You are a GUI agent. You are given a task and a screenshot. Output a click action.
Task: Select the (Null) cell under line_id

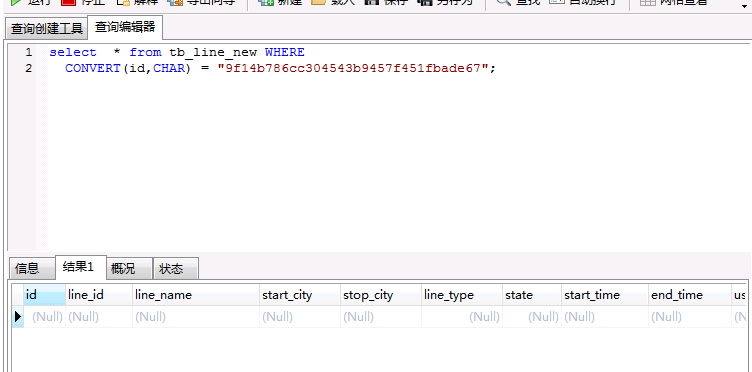[x=99, y=317]
